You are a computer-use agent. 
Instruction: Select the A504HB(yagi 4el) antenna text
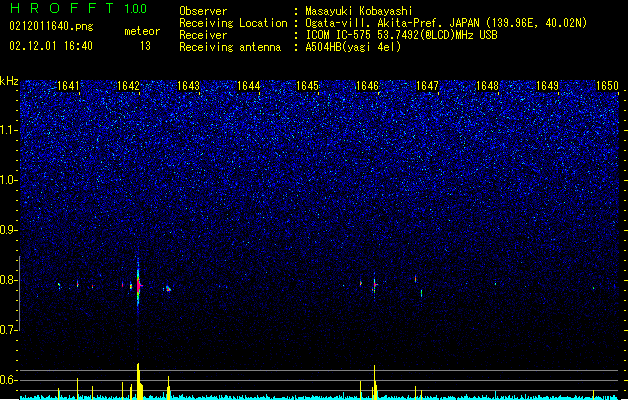[x=353, y=47]
